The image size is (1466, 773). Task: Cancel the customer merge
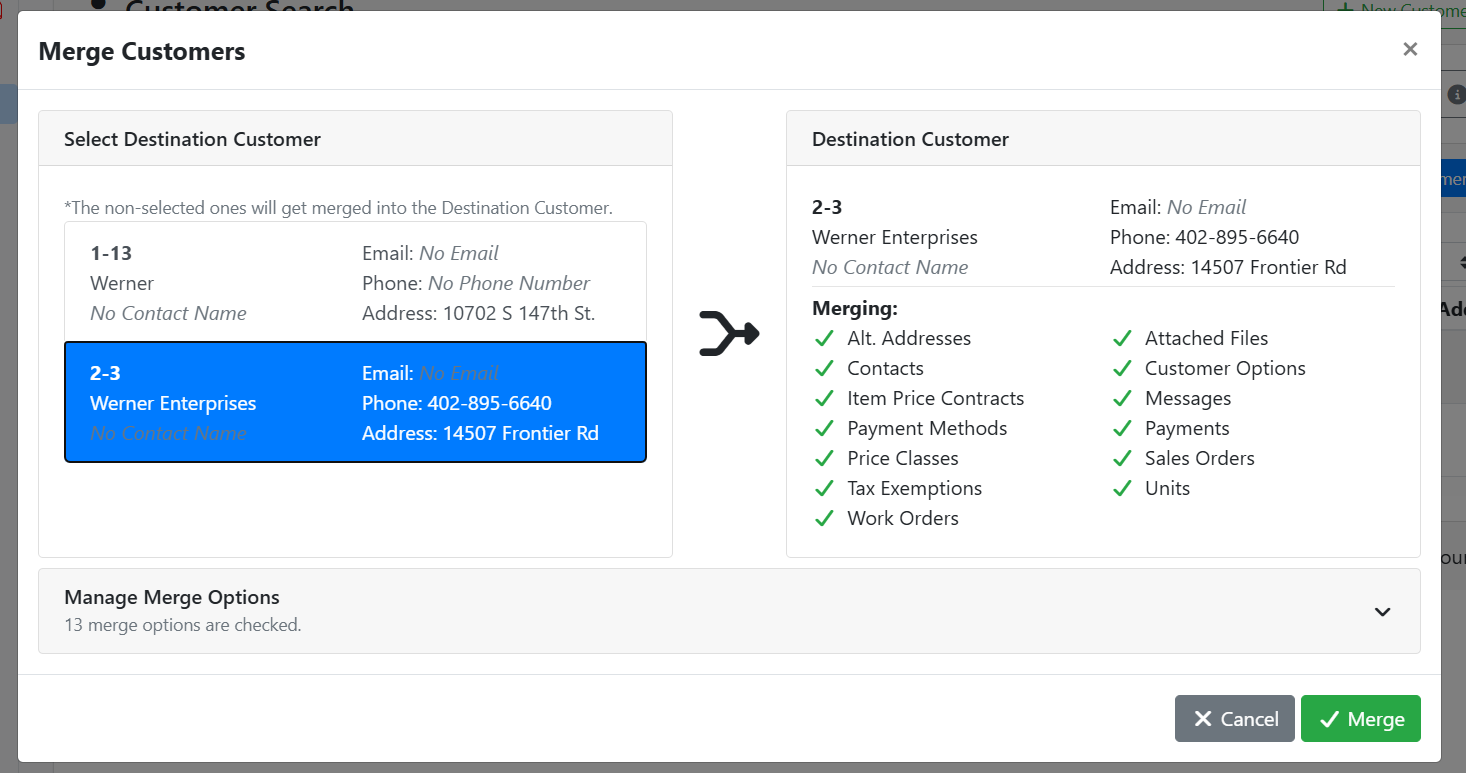(x=1234, y=719)
